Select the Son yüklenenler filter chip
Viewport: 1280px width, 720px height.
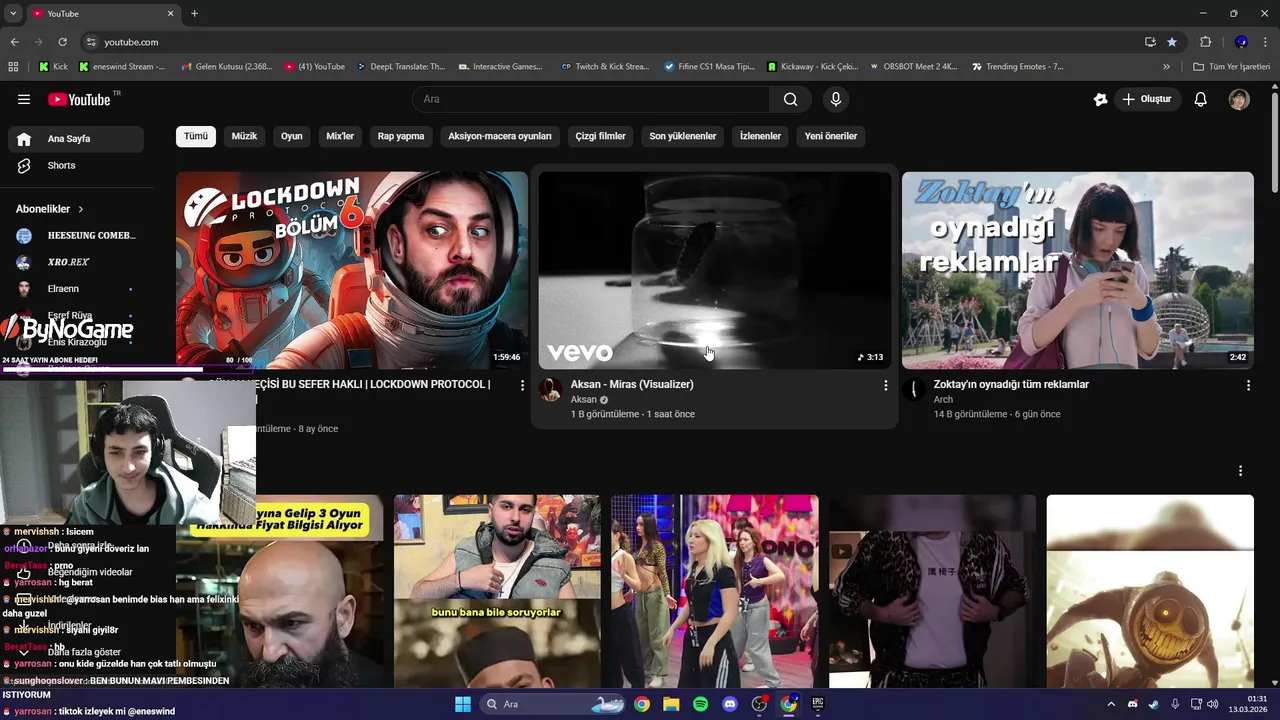tap(683, 136)
